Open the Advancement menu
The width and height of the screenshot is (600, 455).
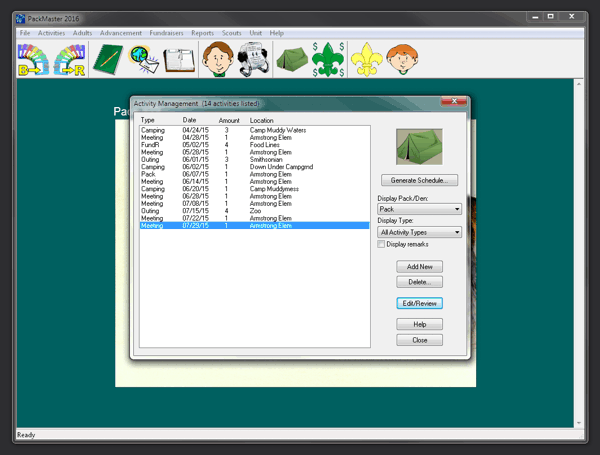[x=121, y=33]
